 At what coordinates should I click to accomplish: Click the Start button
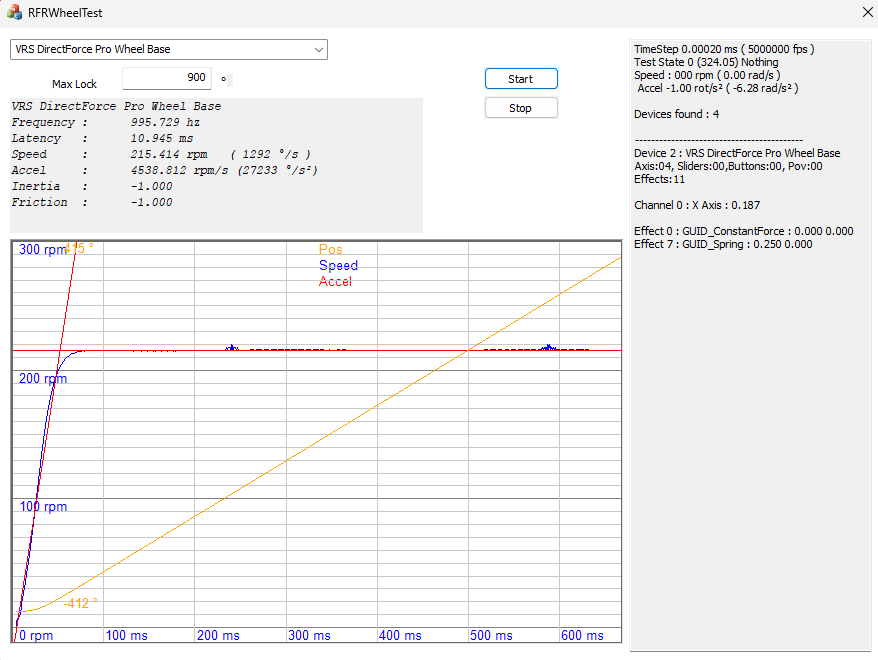click(521, 79)
